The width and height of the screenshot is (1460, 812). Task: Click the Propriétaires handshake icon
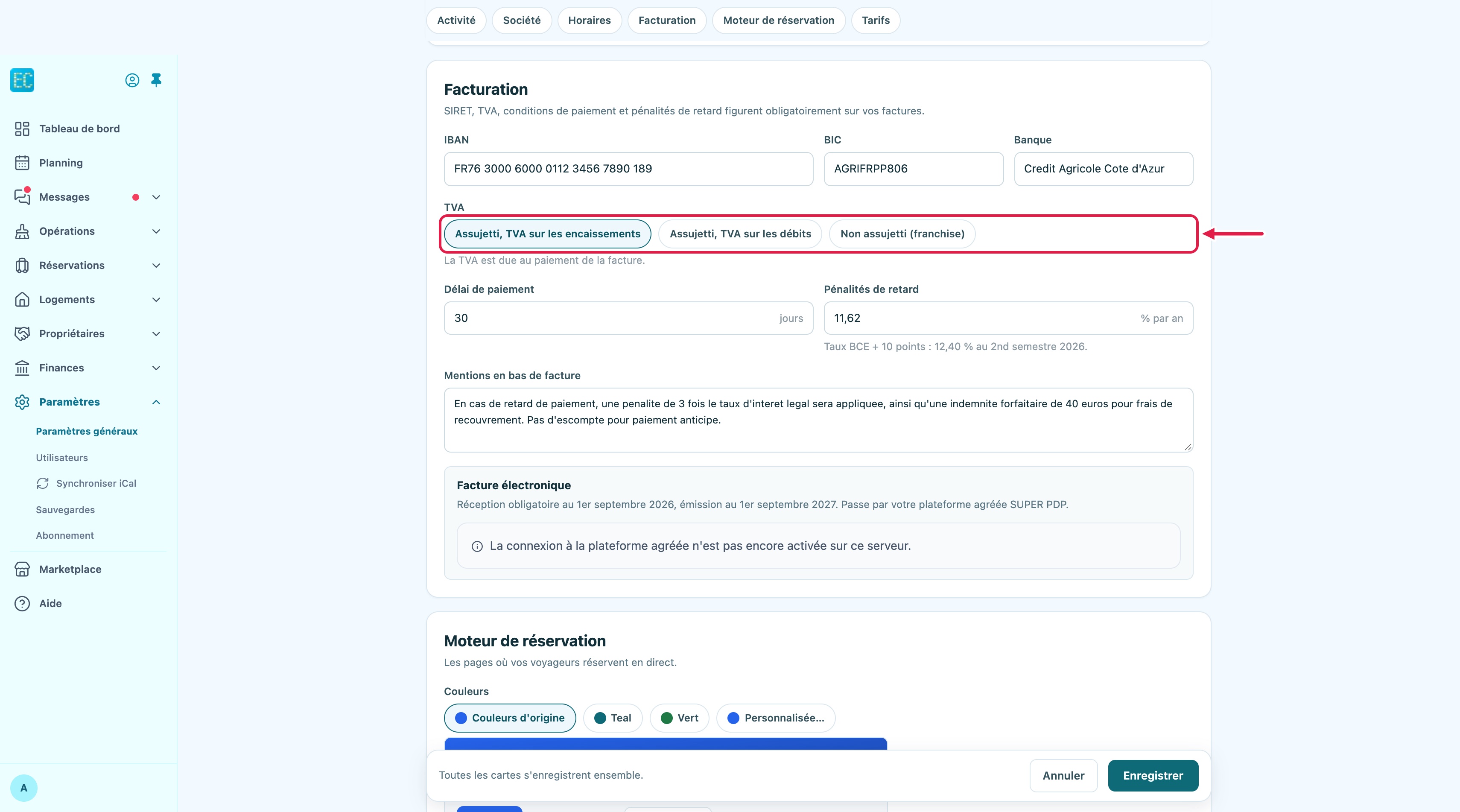[22, 333]
